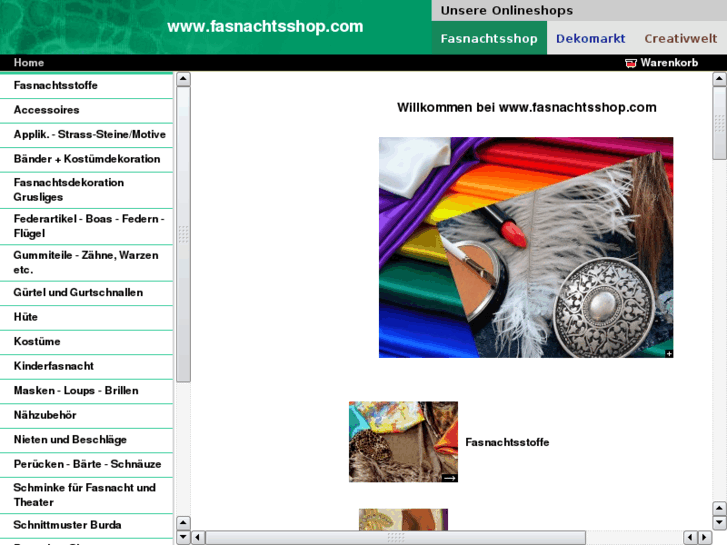Click the horizontal scrollbar leftmost arrow

click(x=198, y=538)
